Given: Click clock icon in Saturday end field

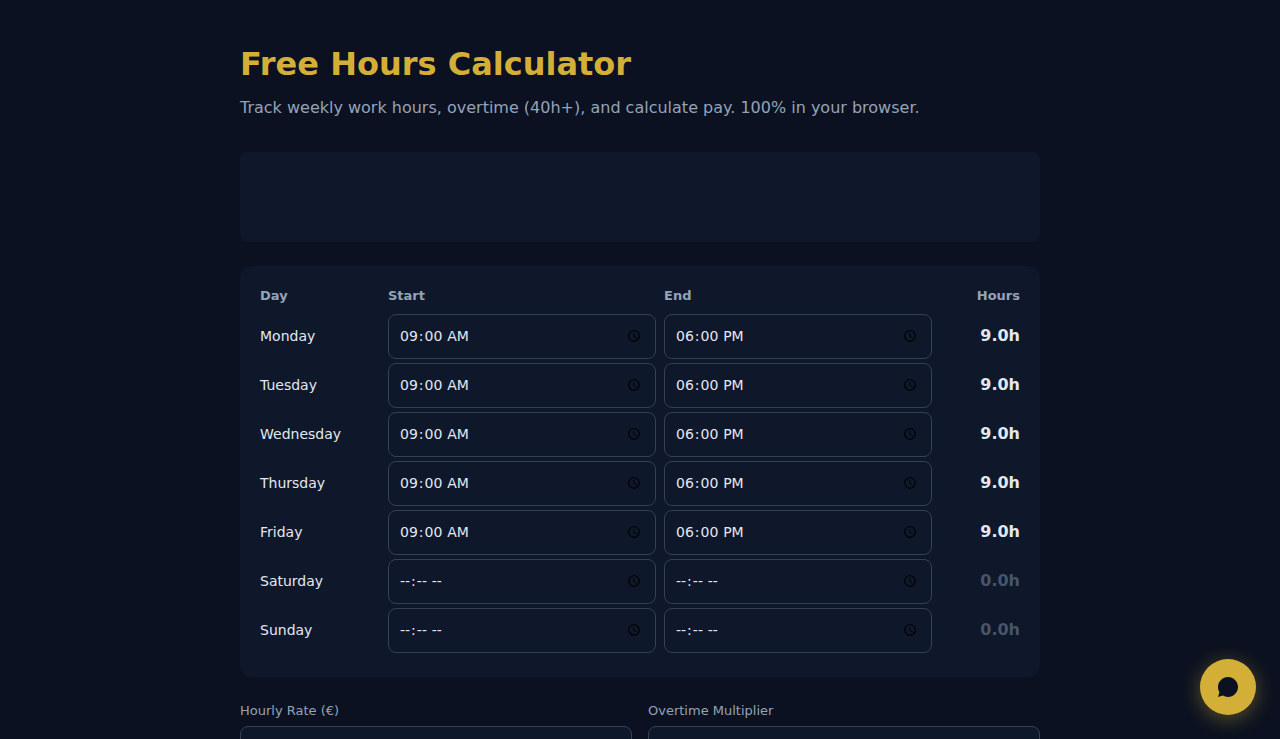Looking at the screenshot, I should [910, 581].
